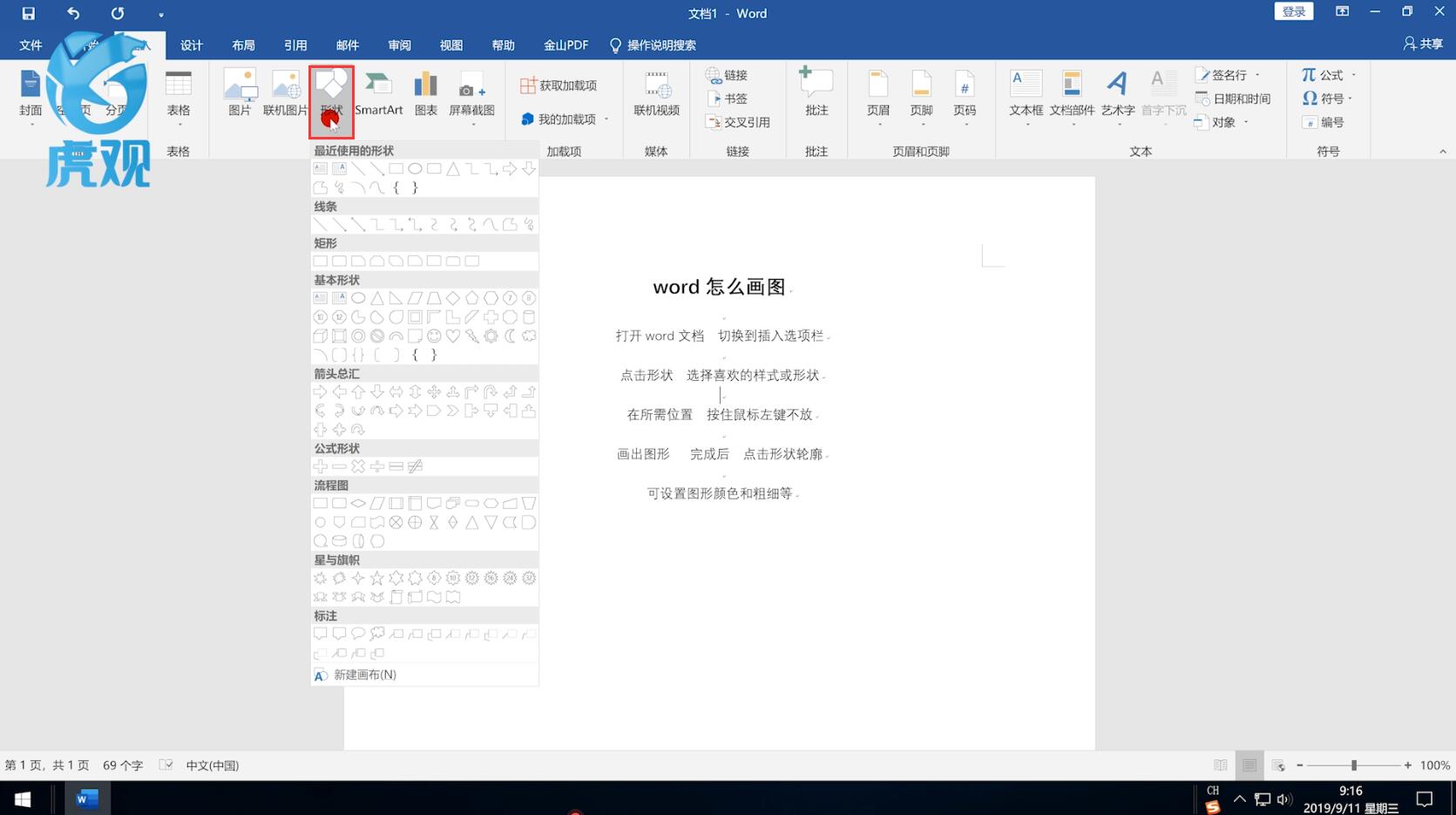Open the File (文件) tab
This screenshot has width=1456, height=815.
click(x=30, y=45)
